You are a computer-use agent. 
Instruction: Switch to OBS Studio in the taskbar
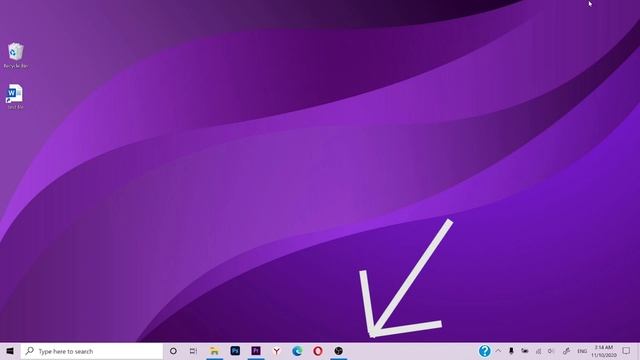pyautogui.click(x=338, y=351)
